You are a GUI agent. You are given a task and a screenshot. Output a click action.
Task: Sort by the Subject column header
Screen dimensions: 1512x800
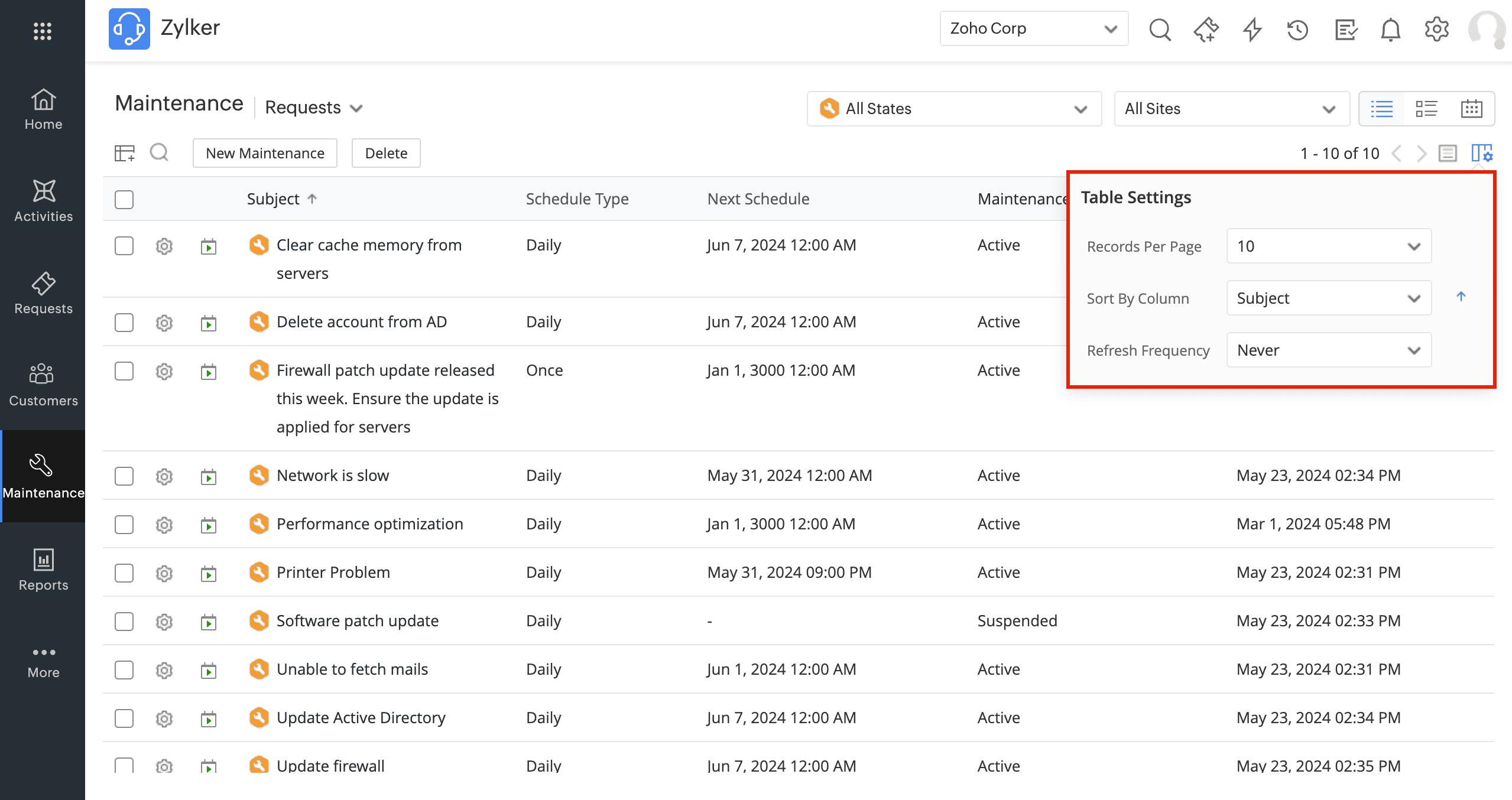tap(273, 199)
